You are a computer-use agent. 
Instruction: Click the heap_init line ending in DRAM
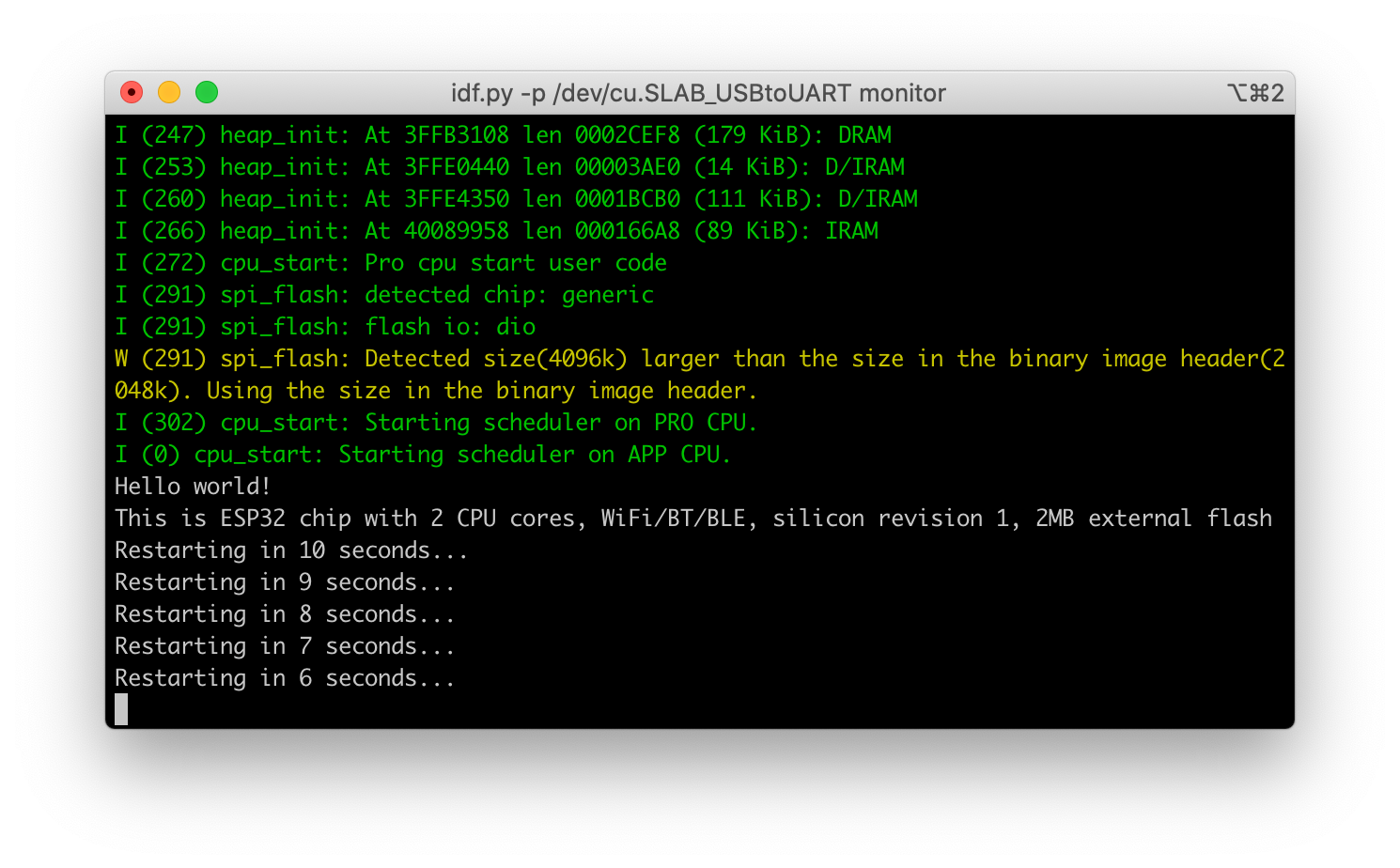click(503, 135)
